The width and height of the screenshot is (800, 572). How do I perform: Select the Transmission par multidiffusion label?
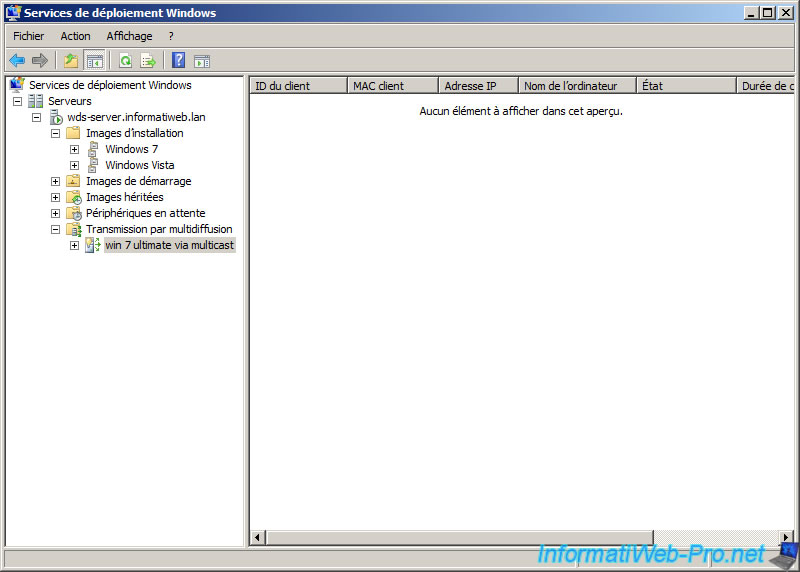coord(159,229)
